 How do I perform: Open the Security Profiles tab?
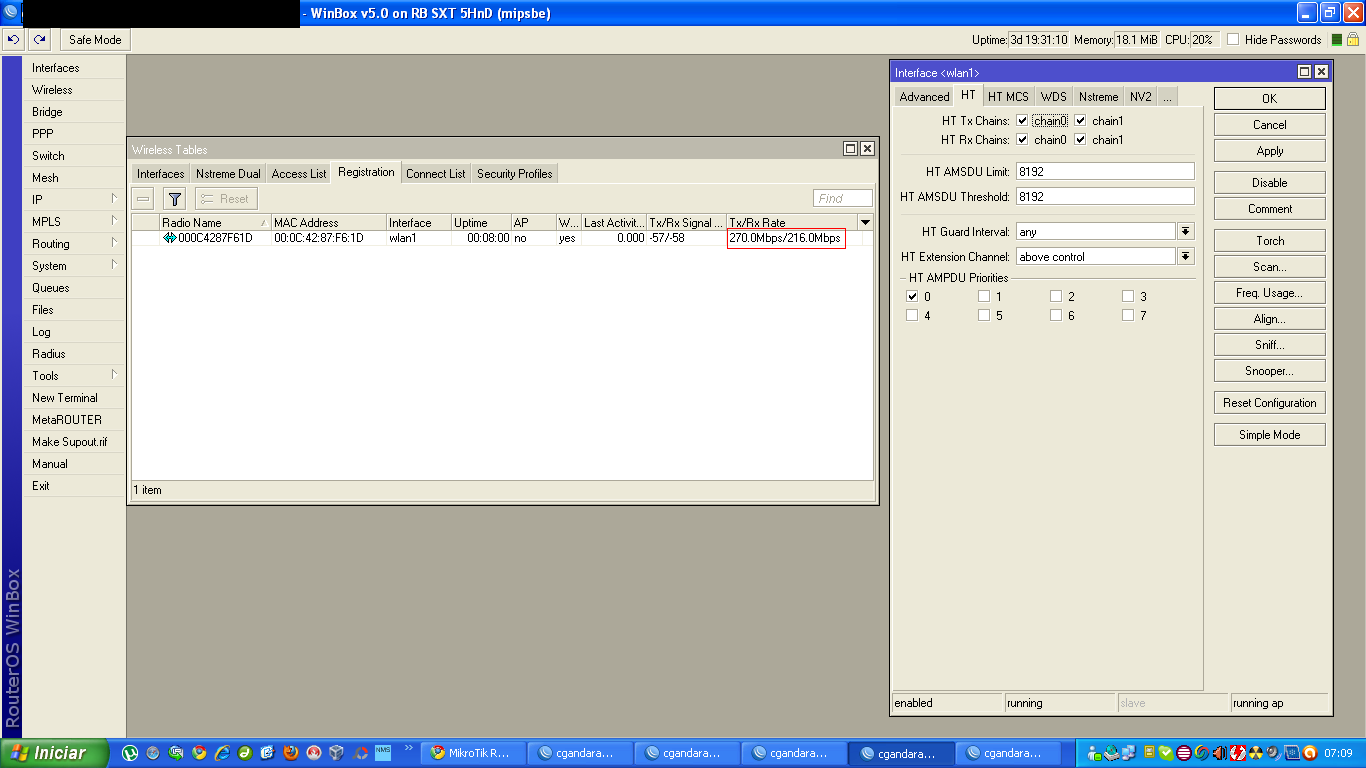(514, 174)
